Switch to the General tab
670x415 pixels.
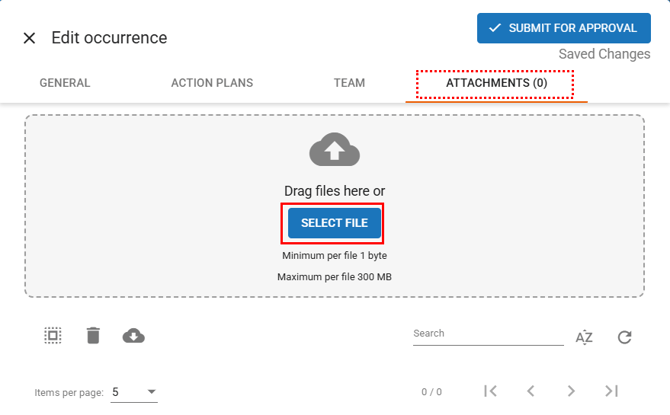[x=65, y=83]
